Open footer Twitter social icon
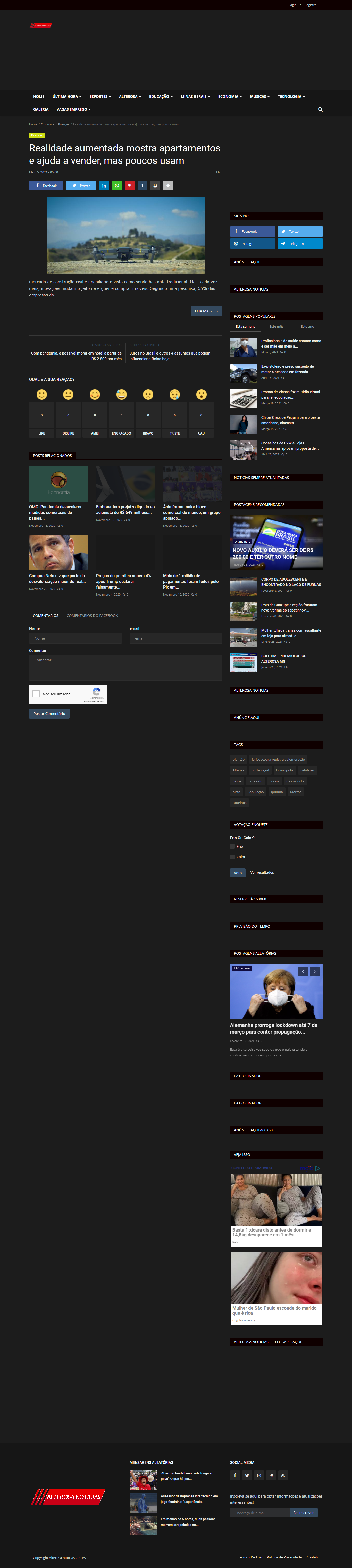 click(247, 1475)
